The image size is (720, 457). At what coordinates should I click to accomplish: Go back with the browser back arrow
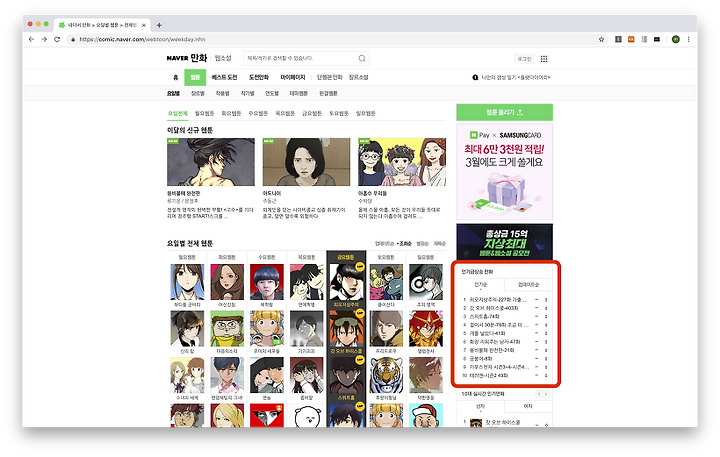point(31,39)
